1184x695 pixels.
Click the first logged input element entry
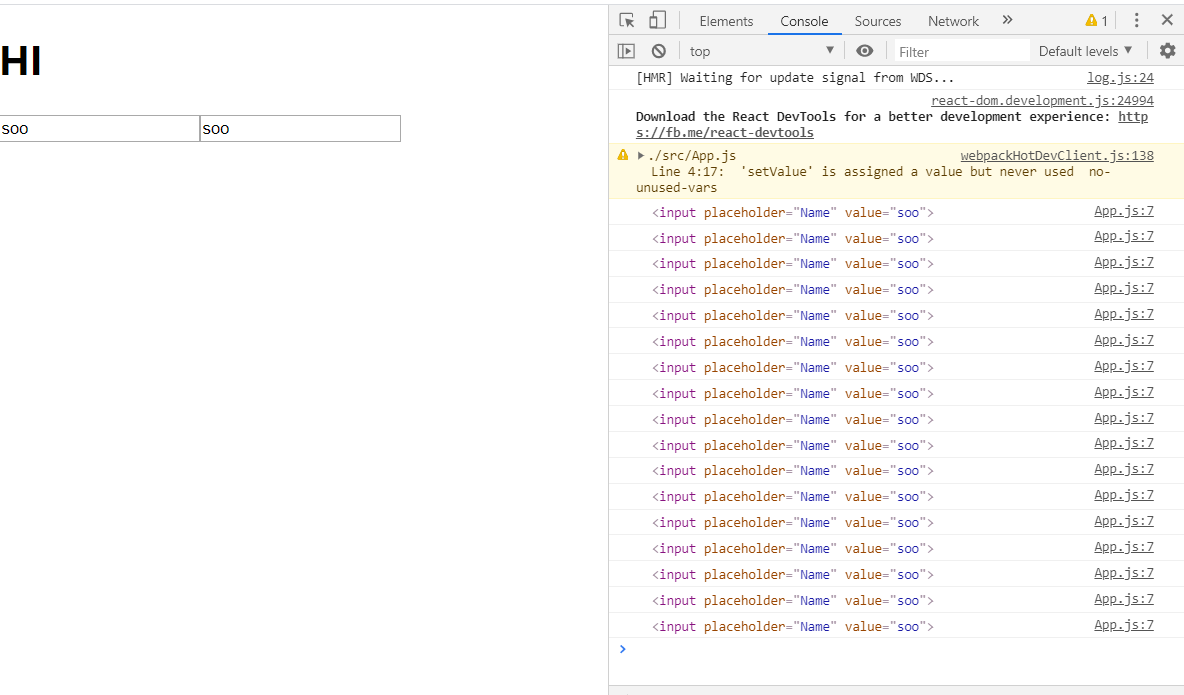tap(793, 212)
